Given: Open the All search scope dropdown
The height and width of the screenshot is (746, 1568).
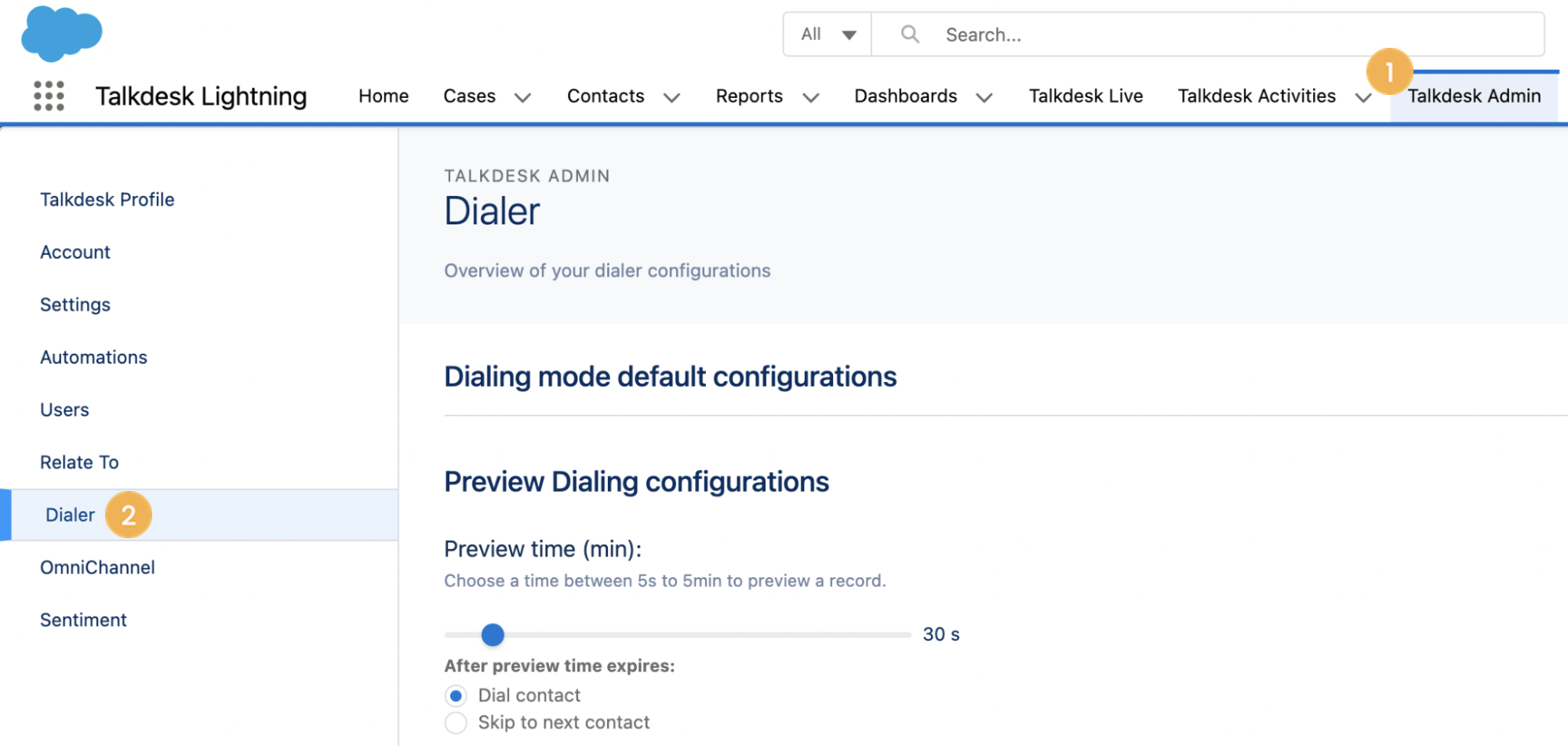Looking at the screenshot, I should (x=828, y=35).
